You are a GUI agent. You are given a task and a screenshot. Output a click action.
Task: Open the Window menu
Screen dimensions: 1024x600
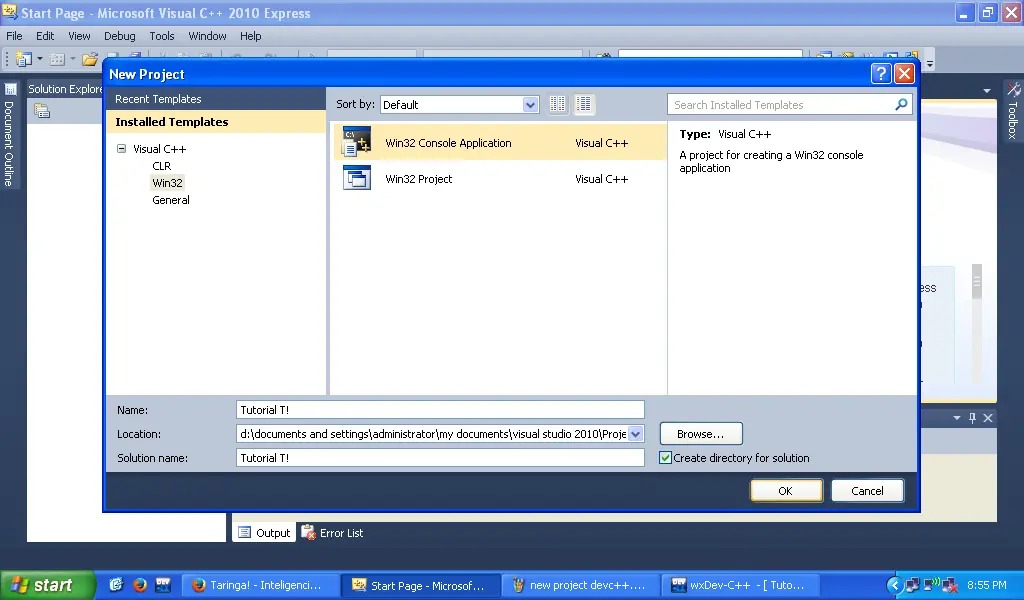(x=207, y=36)
